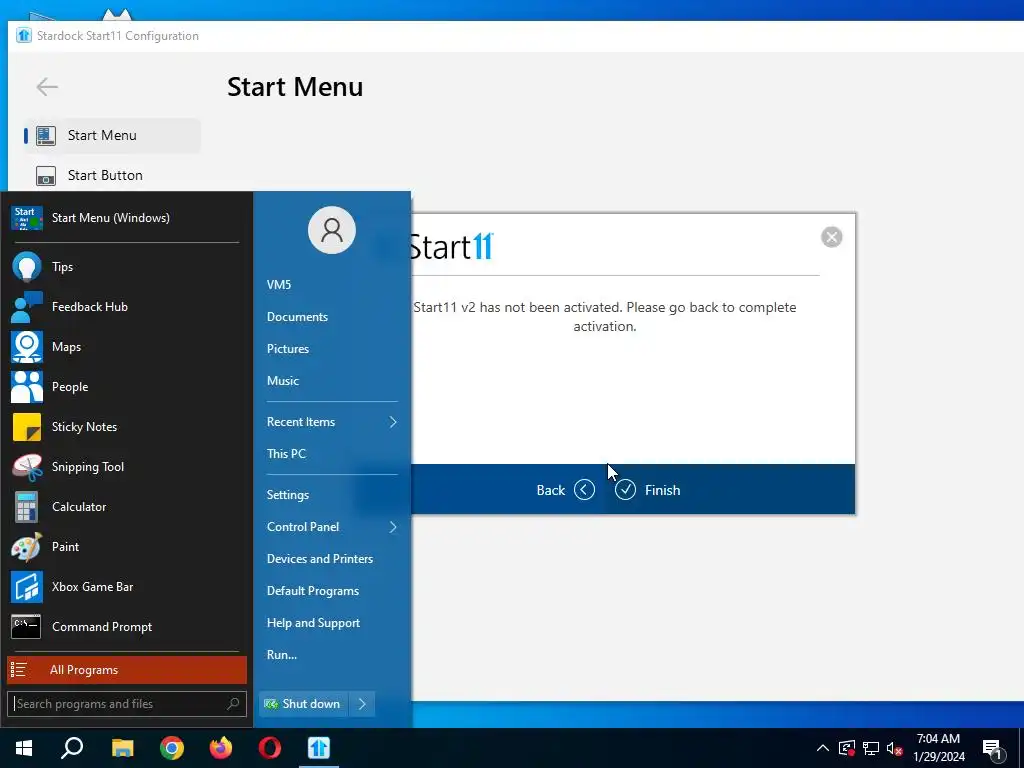Select Start Button in sidebar
The height and width of the screenshot is (768, 1024).
tap(112, 175)
